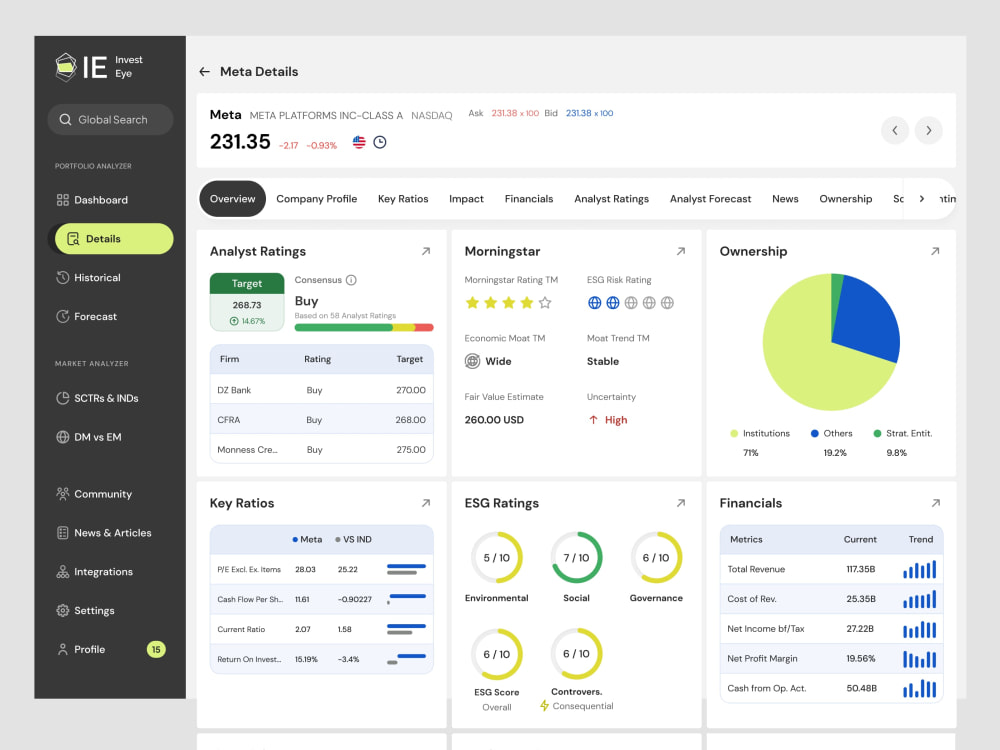1000x750 pixels.
Task: Select the Details sidebar item
Action: coord(114,239)
